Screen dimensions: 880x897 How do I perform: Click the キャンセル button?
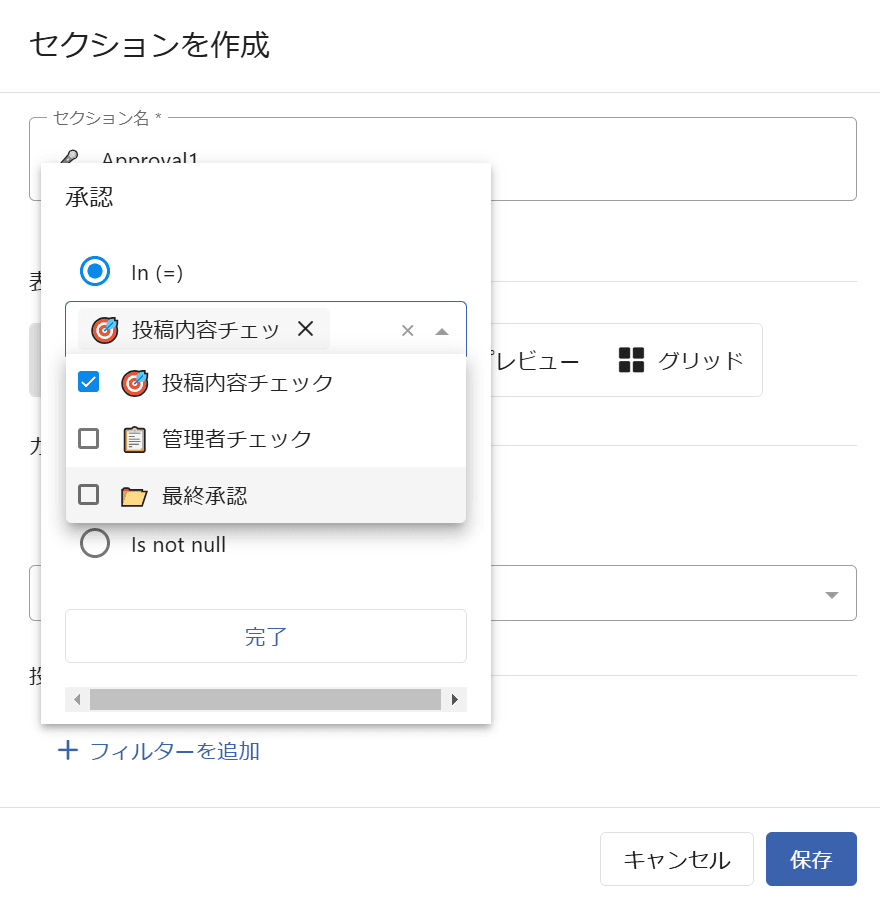(x=676, y=859)
